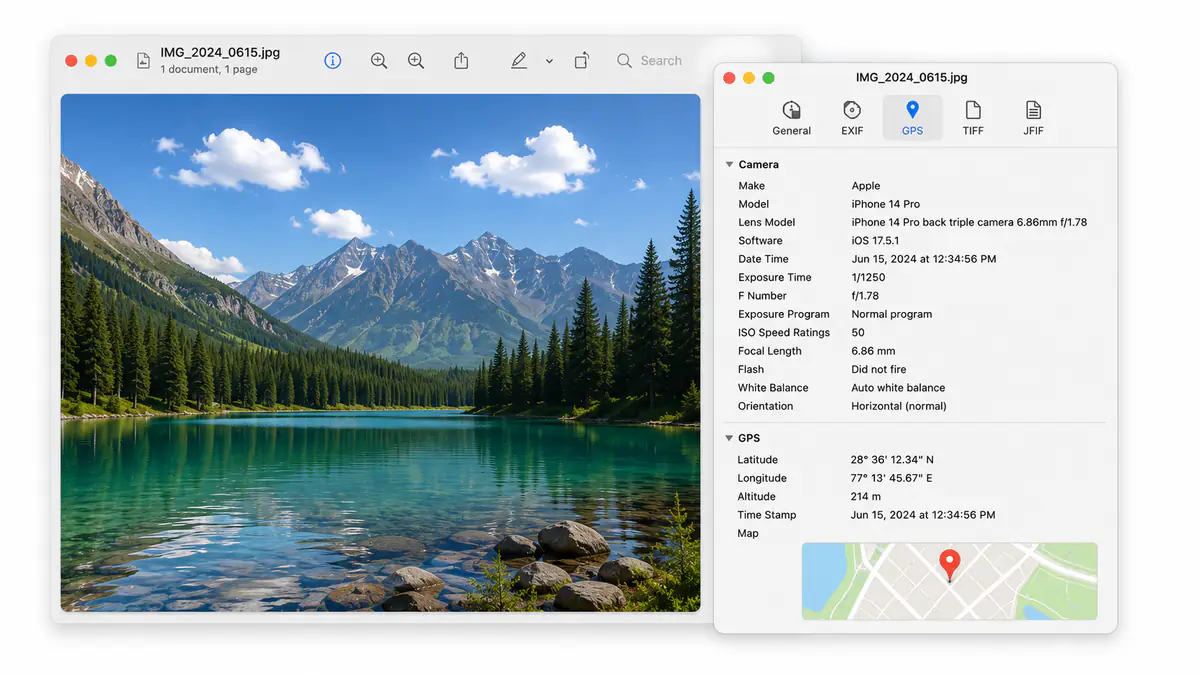Select the Longitude value 77° 13' 45.67" E
Screen dimensions: 1200x675
coord(891,478)
